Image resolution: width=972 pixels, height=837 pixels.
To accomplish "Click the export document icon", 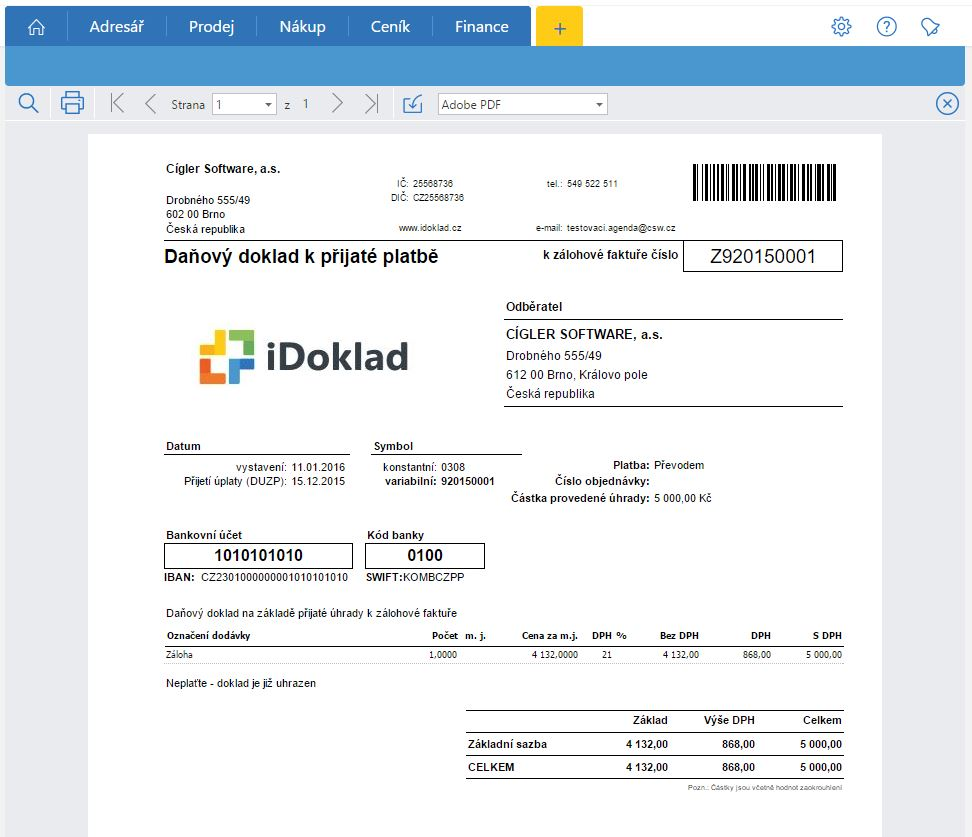I will 412,104.
